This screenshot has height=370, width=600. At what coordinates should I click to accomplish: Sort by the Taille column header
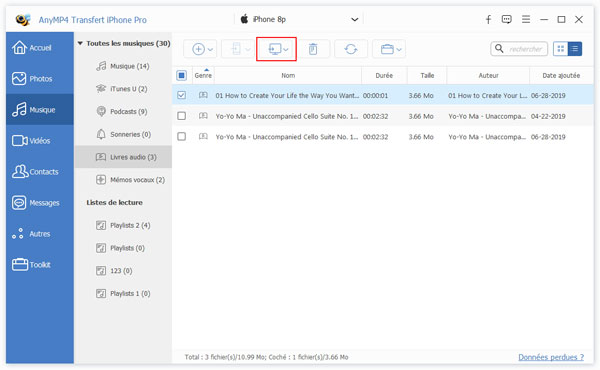(427, 75)
